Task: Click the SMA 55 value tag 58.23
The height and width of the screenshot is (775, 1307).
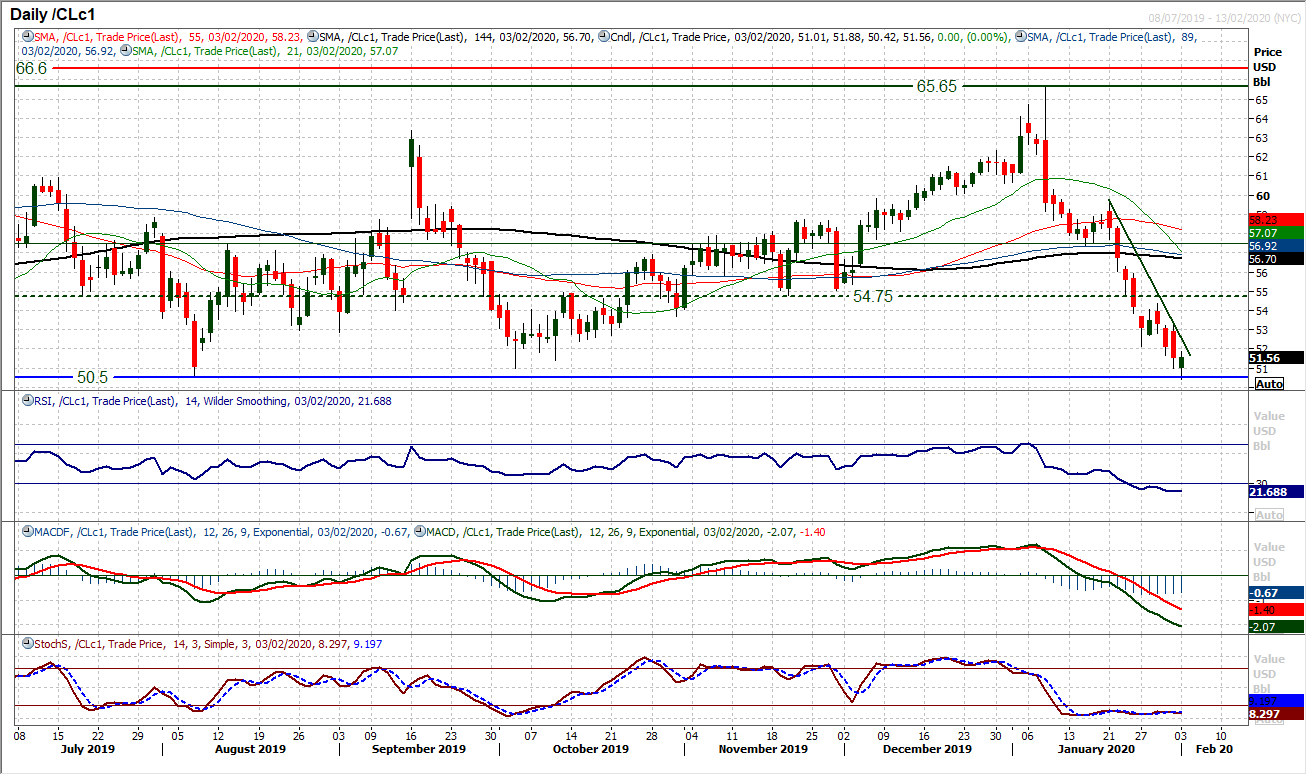Action: point(1276,219)
